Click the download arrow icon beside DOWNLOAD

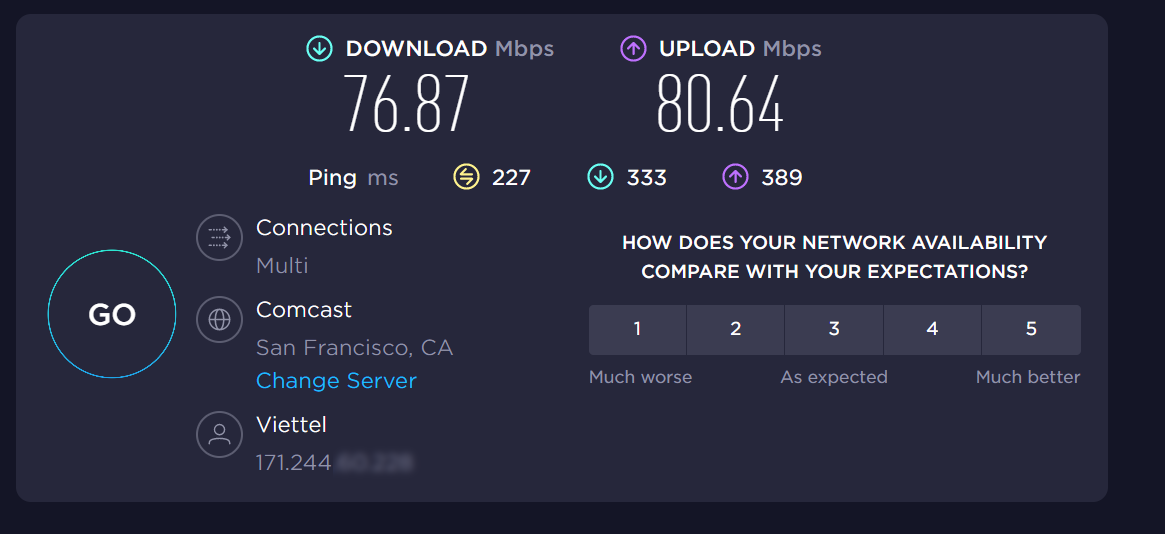319,48
